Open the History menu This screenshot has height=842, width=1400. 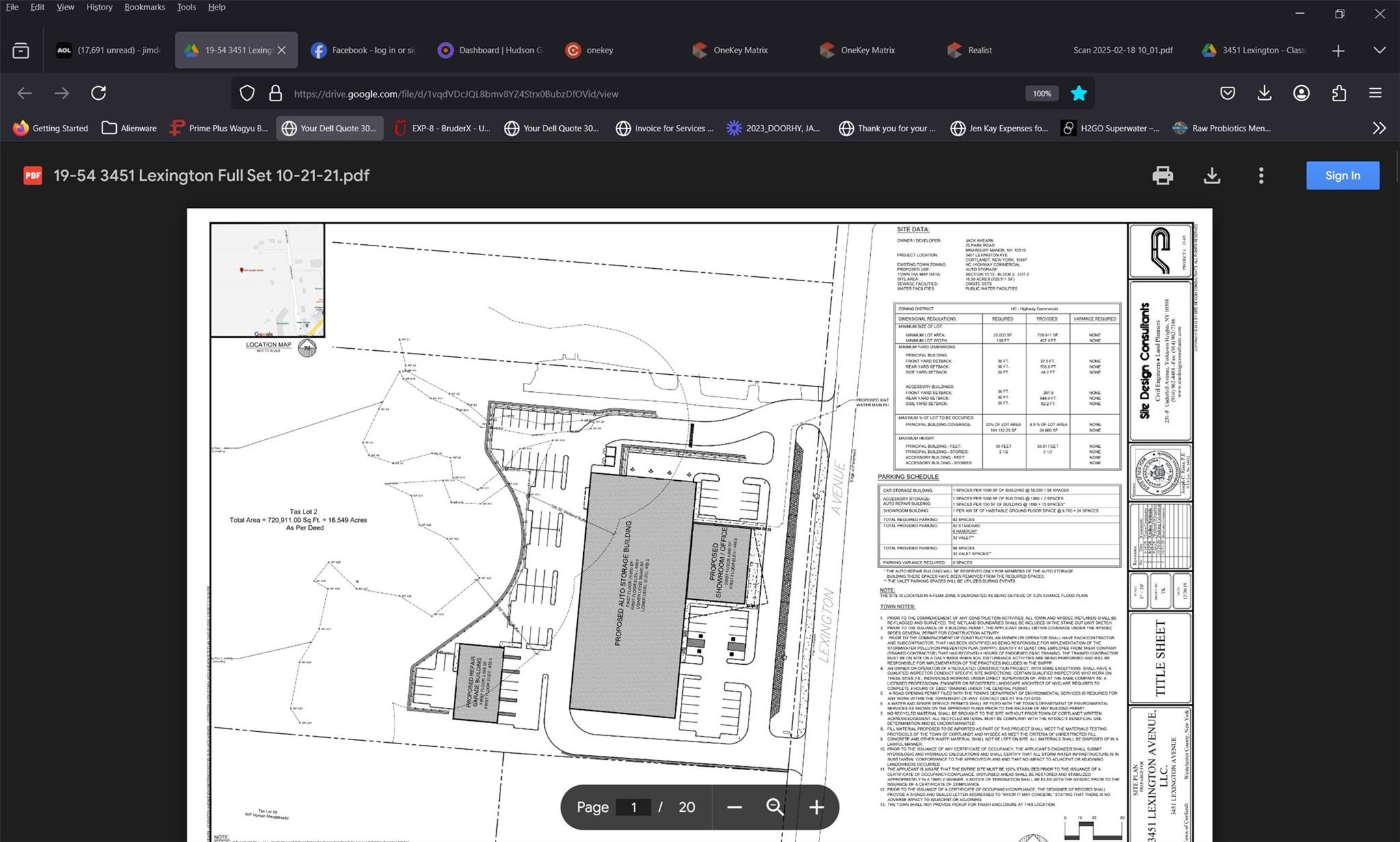tap(99, 7)
